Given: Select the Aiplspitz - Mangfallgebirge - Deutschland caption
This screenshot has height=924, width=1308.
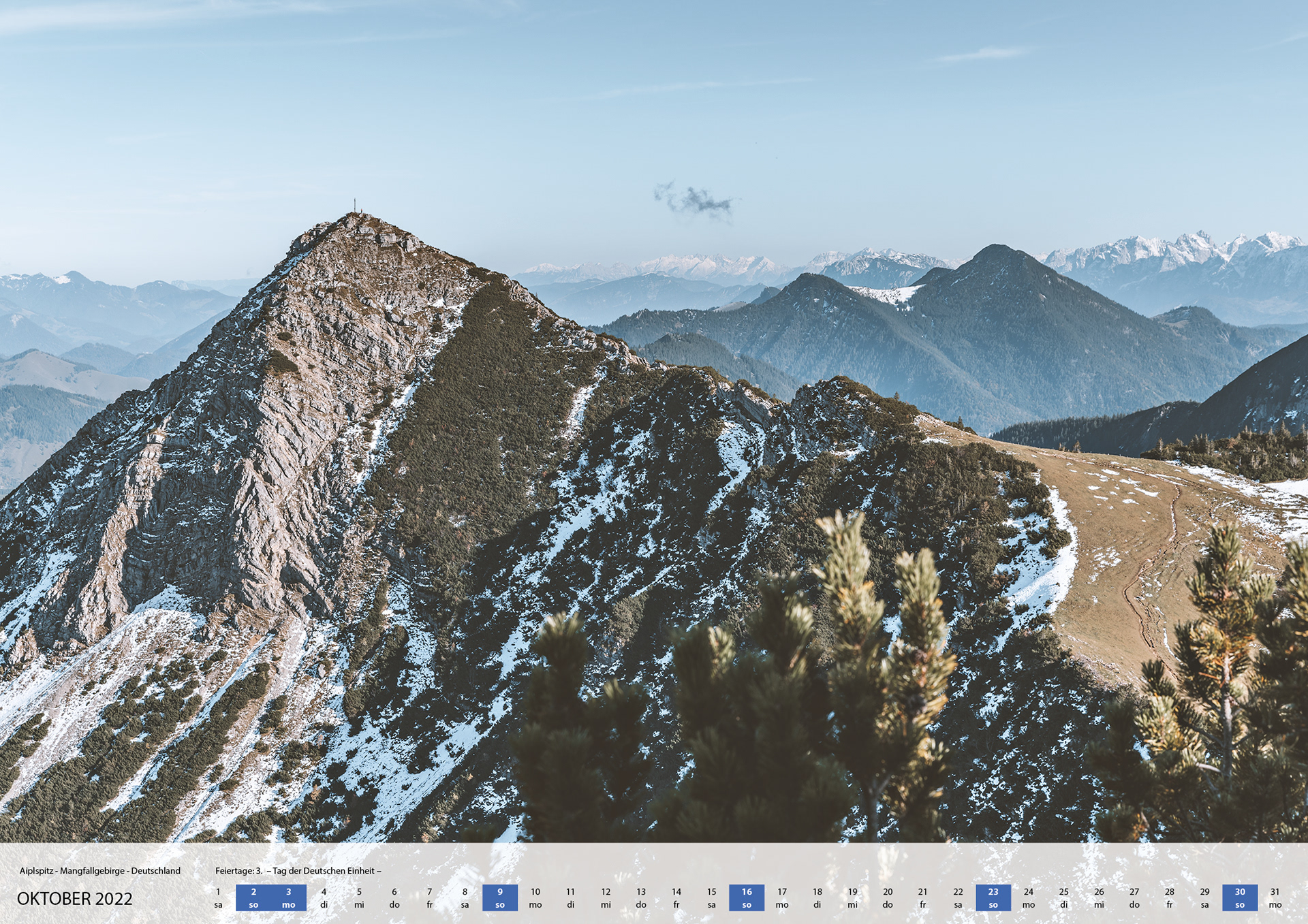Looking at the screenshot, I should pyautogui.click(x=100, y=870).
